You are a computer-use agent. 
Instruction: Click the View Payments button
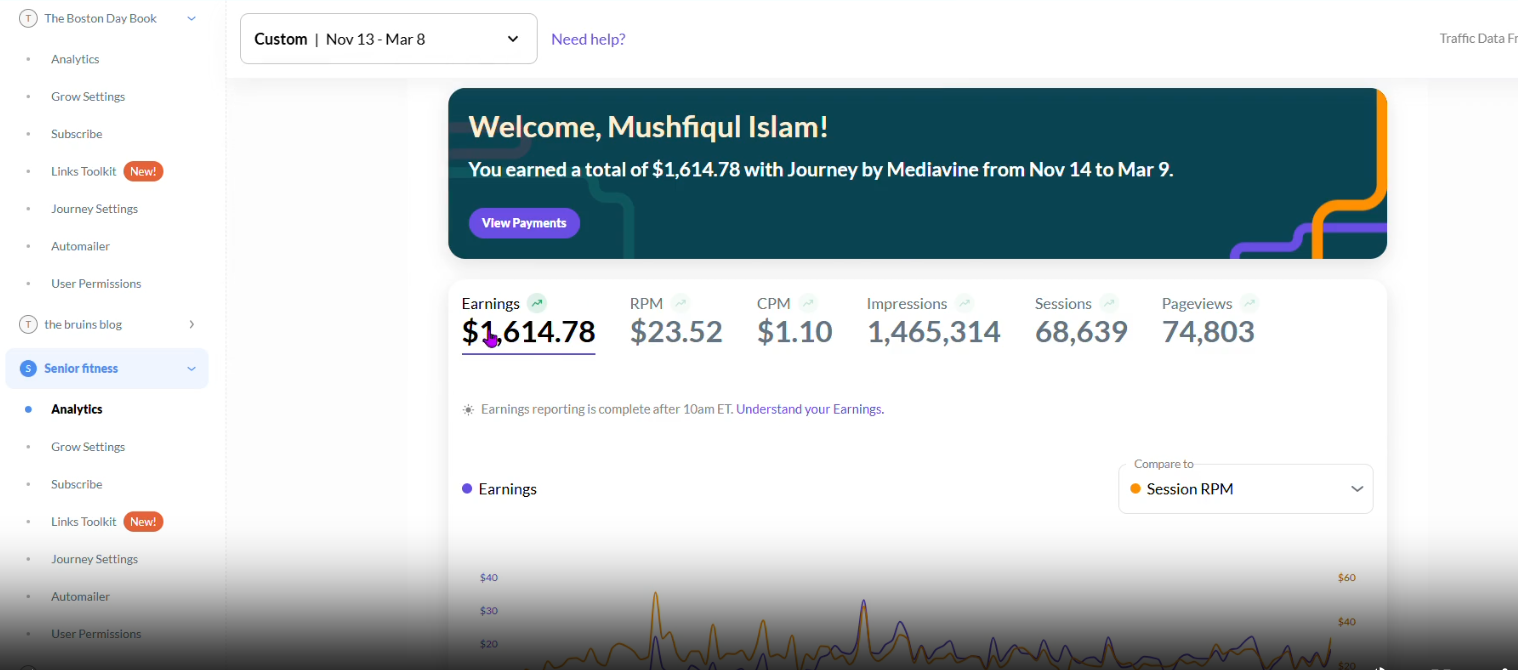point(524,223)
